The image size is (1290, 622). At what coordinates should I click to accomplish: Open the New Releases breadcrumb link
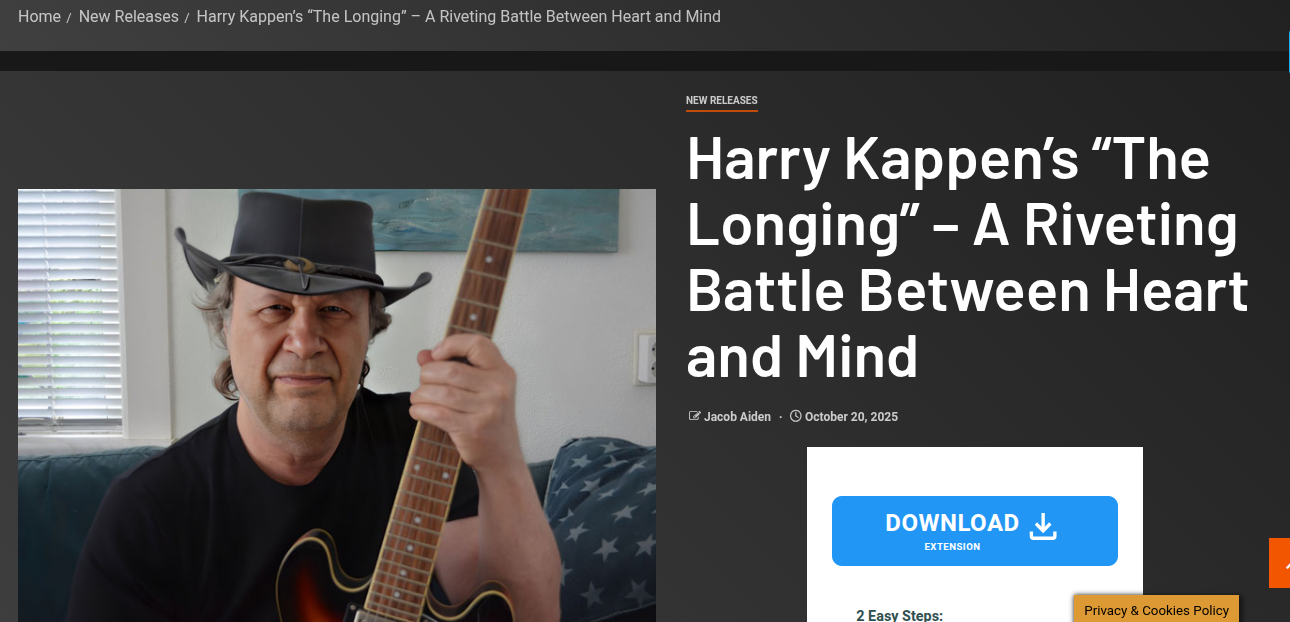pyautogui.click(x=128, y=17)
